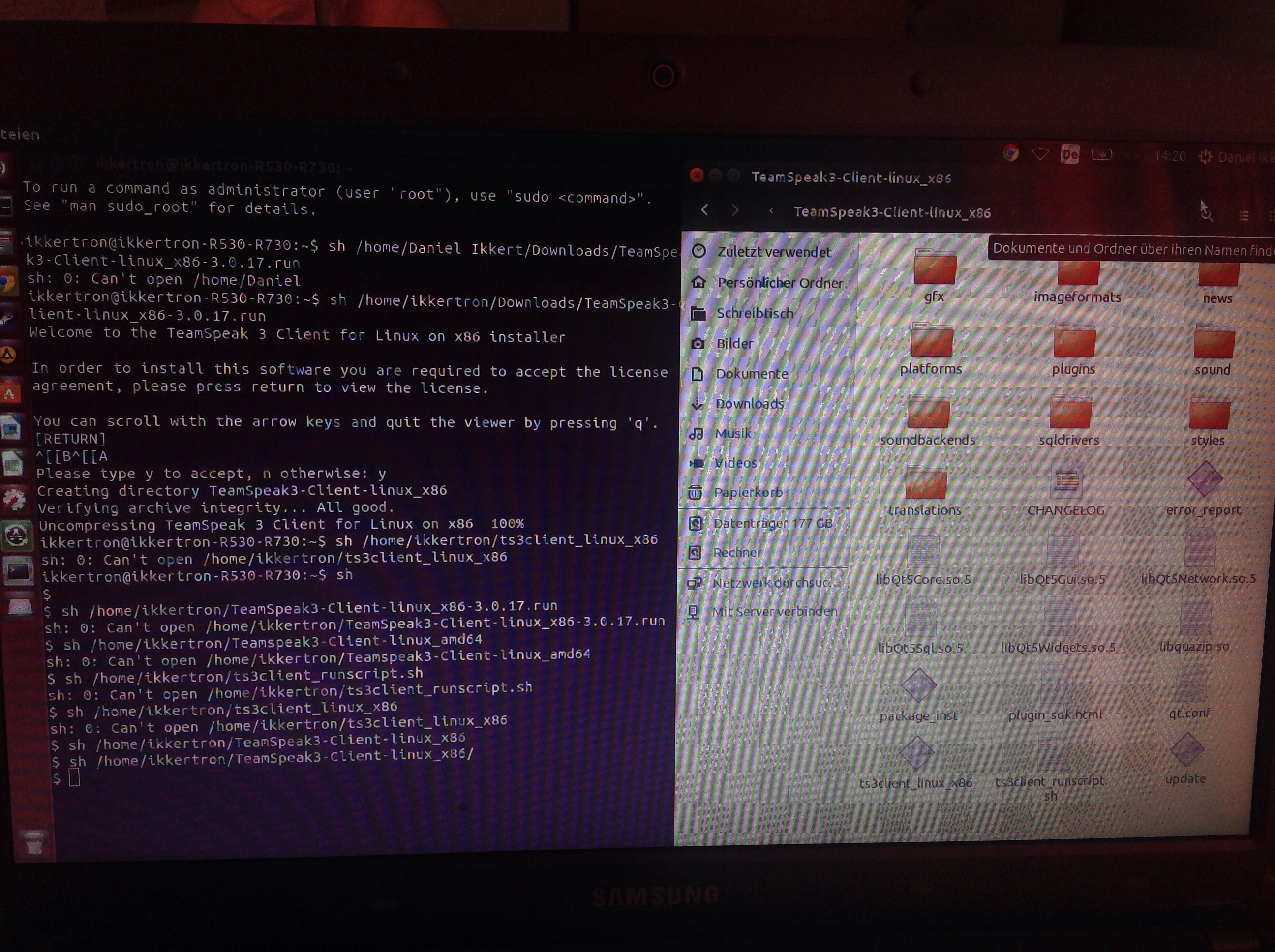Screen dimensions: 1275x952
Task: Click the TeamSpeak3-Client-linux_x86 path bar button
Action: (892, 212)
